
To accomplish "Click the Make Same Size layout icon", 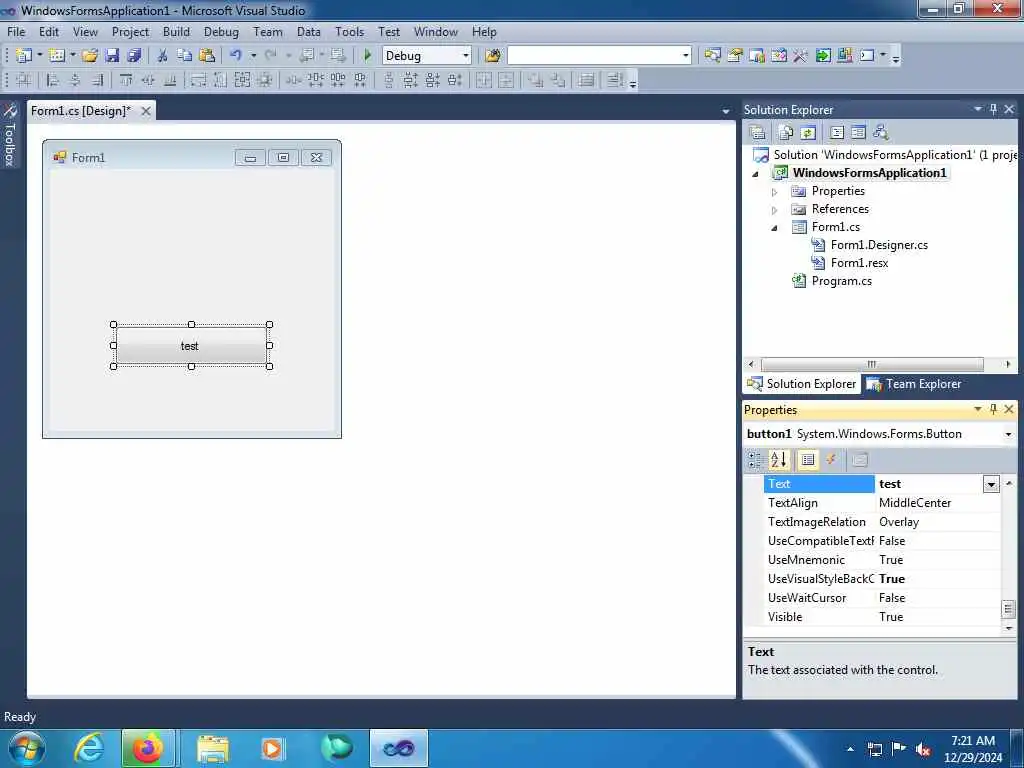I will pyautogui.click(x=242, y=80).
